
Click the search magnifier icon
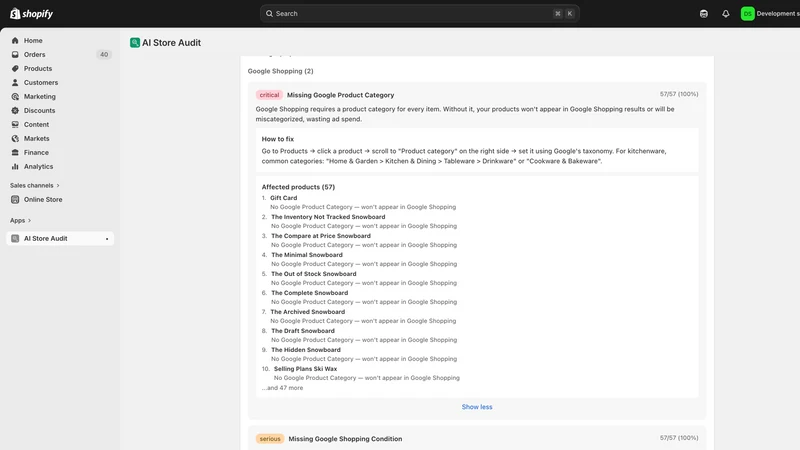pos(269,14)
